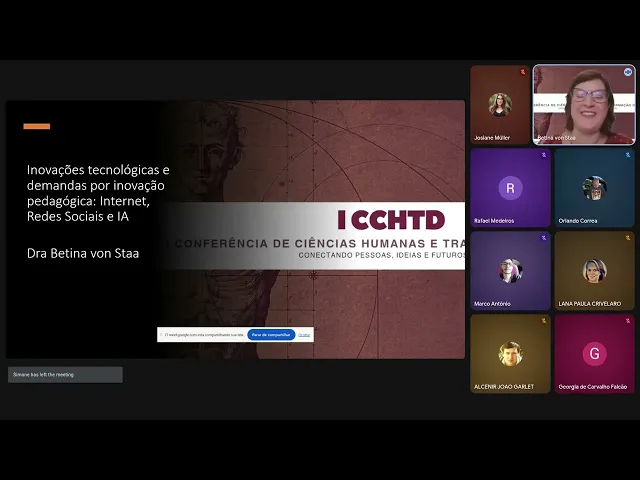Click the muted mic icon on Orlando Correa's tile
640x480 pixels.
(628, 155)
